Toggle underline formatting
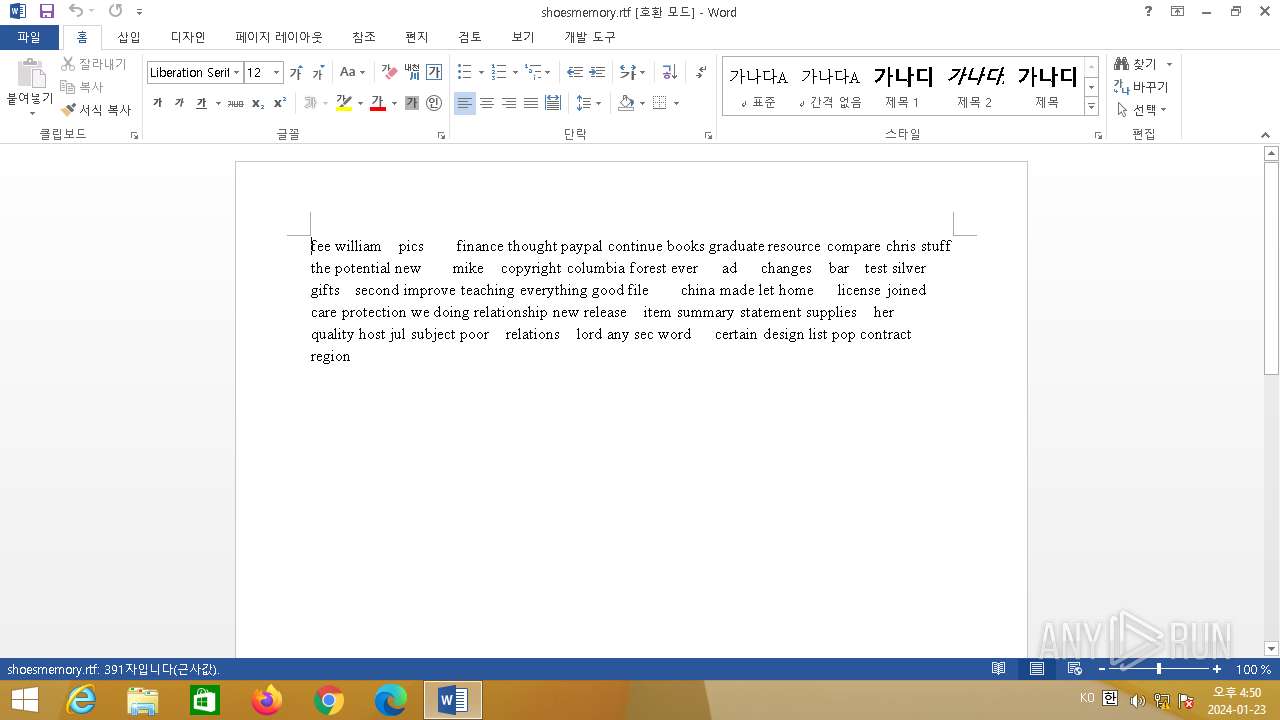 (x=201, y=103)
